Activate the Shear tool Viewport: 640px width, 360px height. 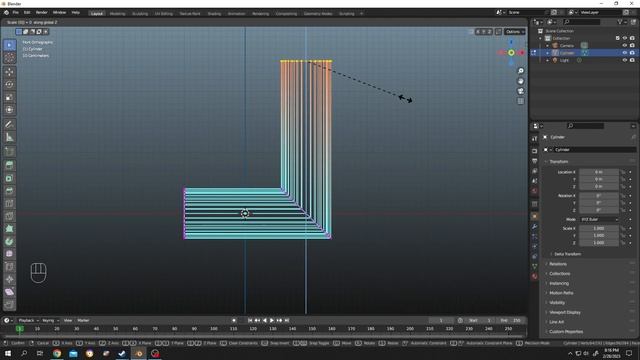click(x=9, y=292)
